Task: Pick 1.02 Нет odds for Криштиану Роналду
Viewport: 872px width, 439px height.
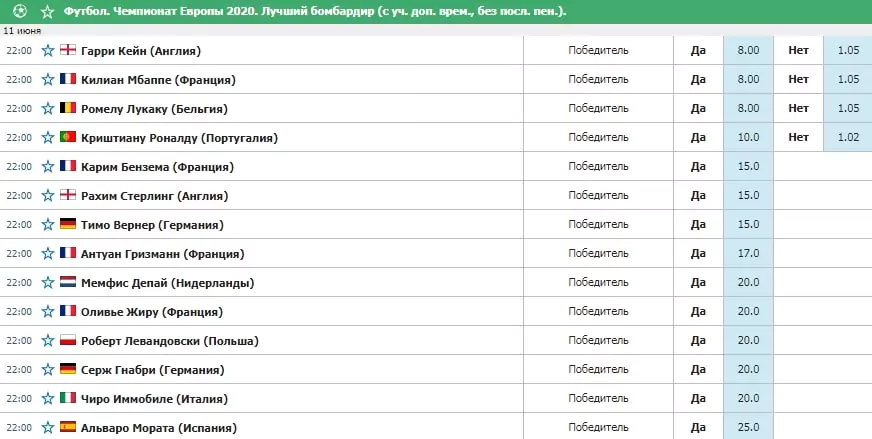Action: (848, 137)
